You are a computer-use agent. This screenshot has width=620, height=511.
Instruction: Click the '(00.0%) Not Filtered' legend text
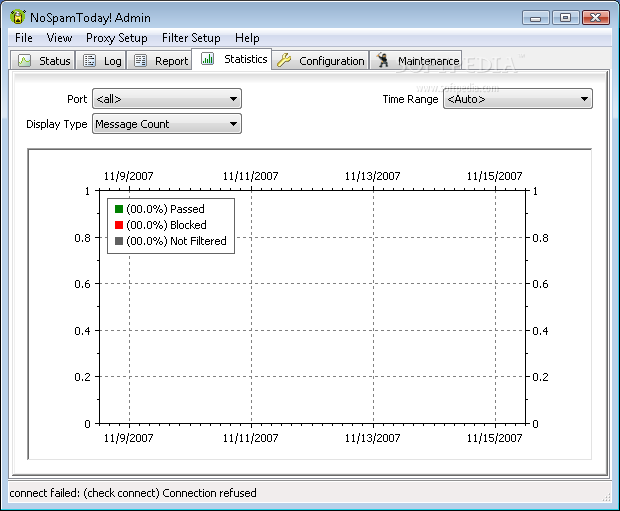tap(176, 241)
